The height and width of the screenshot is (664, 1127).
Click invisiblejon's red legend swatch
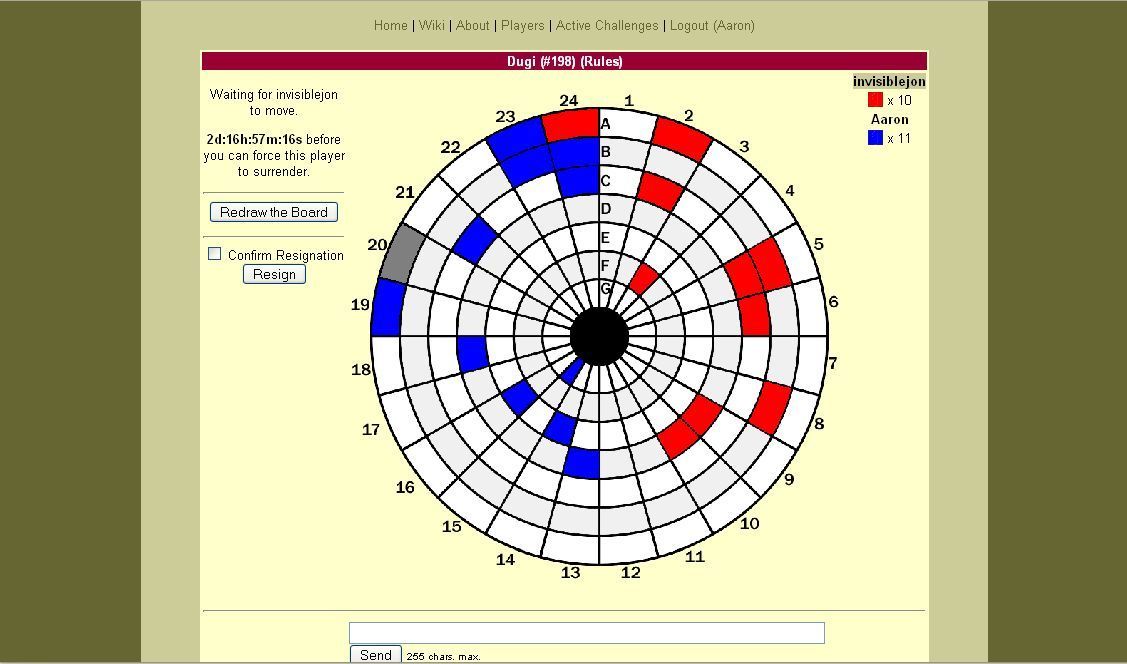pyautogui.click(x=875, y=100)
